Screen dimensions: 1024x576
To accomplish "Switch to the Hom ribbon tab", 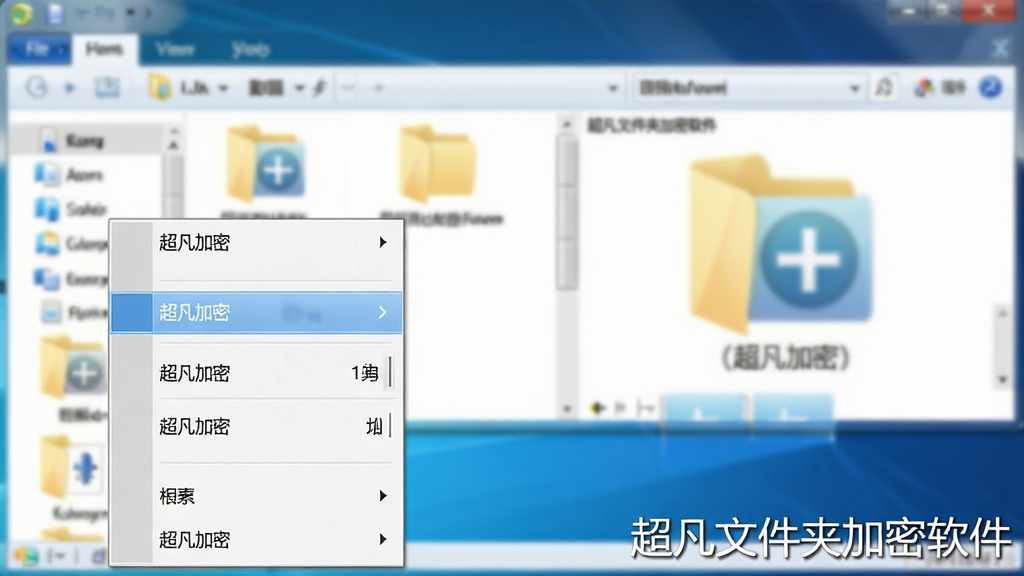I will click(104, 49).
